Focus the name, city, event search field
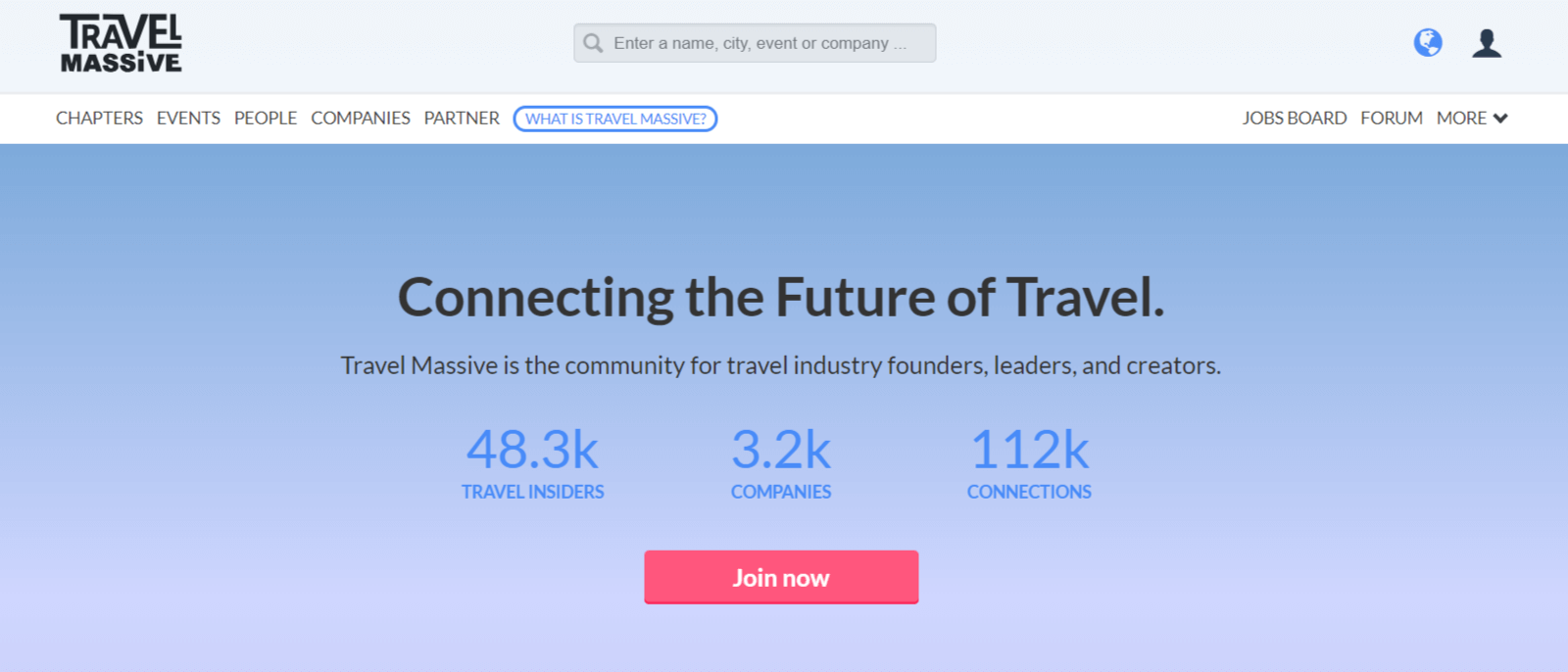The width and height of the screenshot is (1568, 672). point(755,43)
